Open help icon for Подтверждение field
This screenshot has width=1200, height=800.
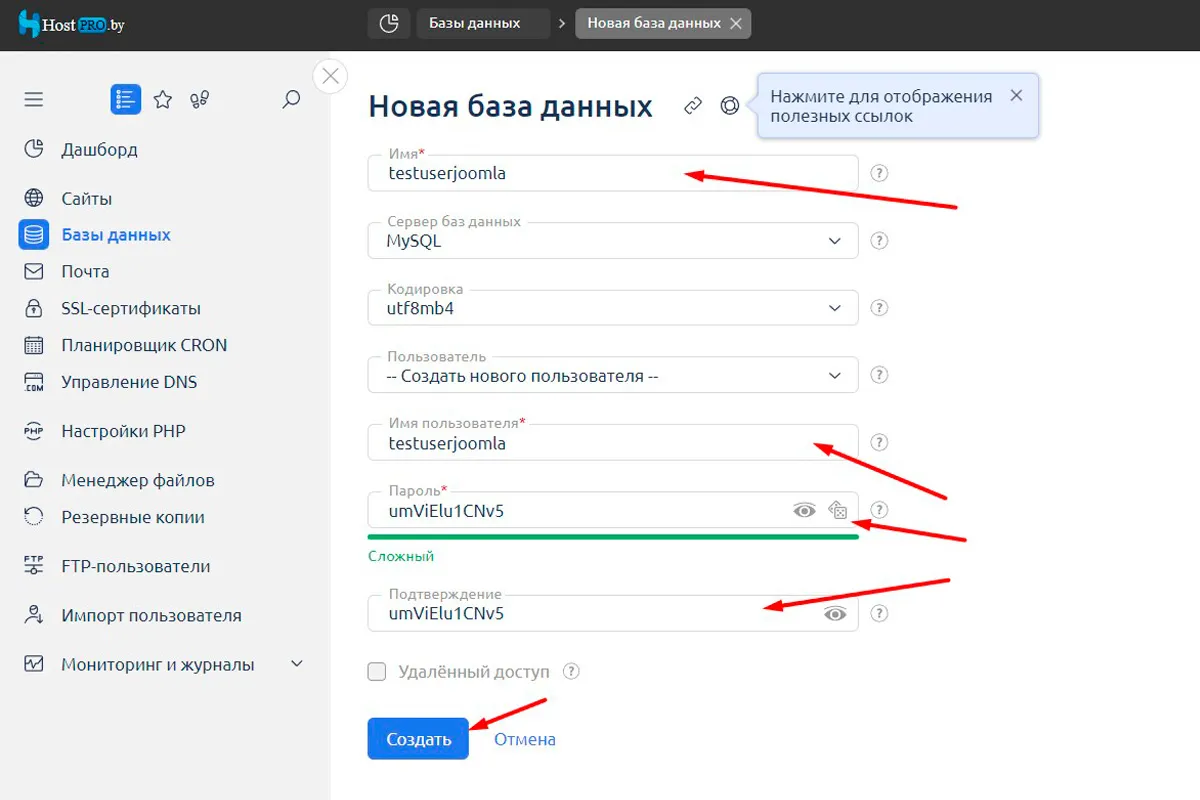coord(879,613)
